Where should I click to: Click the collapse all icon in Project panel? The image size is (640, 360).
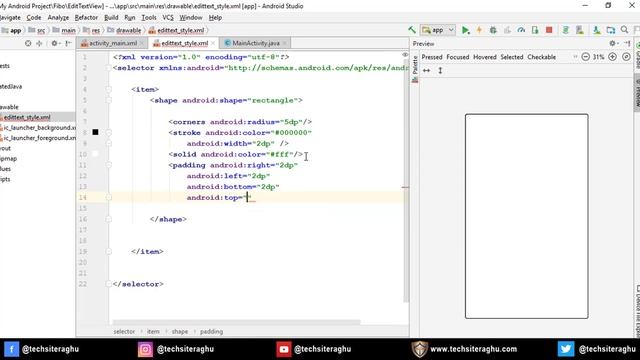(39, 43)
